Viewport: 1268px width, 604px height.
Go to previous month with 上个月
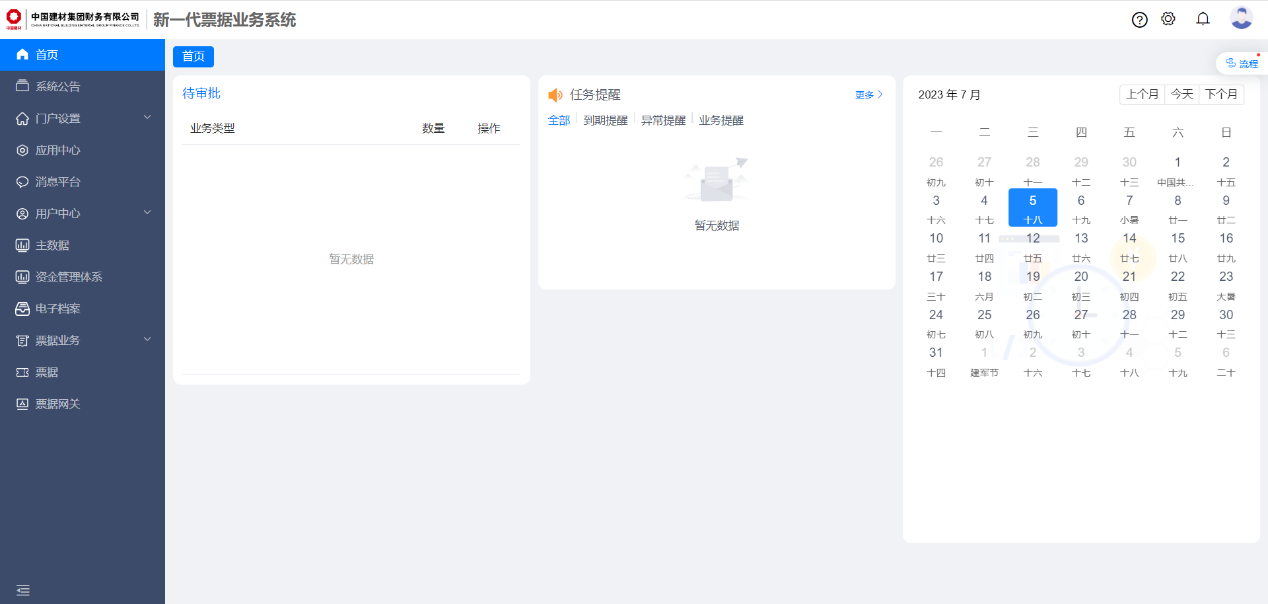tap(1142, 94)
